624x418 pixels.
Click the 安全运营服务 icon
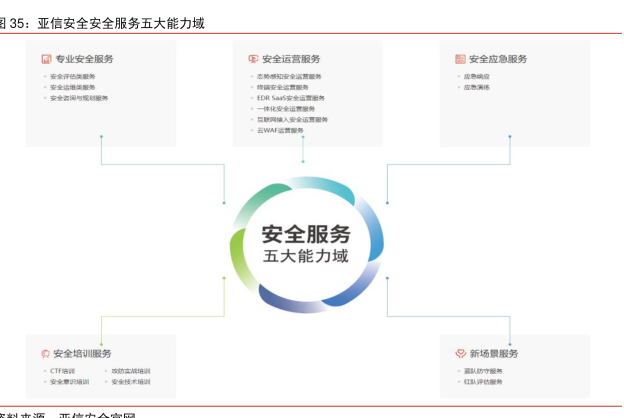point(253,60)
